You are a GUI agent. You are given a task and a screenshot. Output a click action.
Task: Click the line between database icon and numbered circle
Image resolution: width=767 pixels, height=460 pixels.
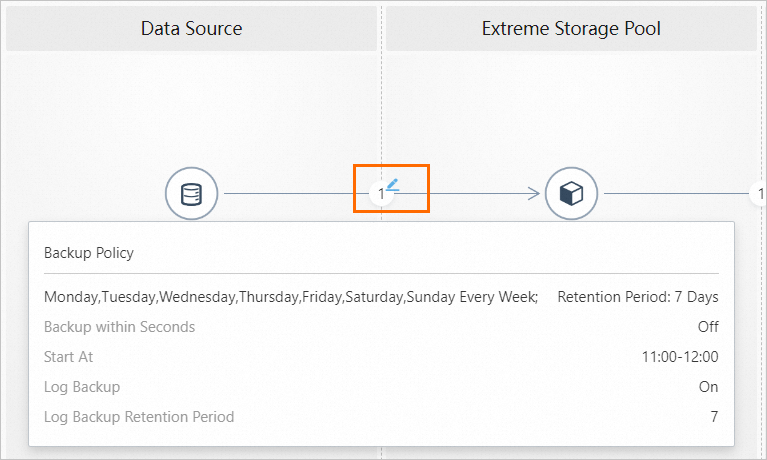295,194
